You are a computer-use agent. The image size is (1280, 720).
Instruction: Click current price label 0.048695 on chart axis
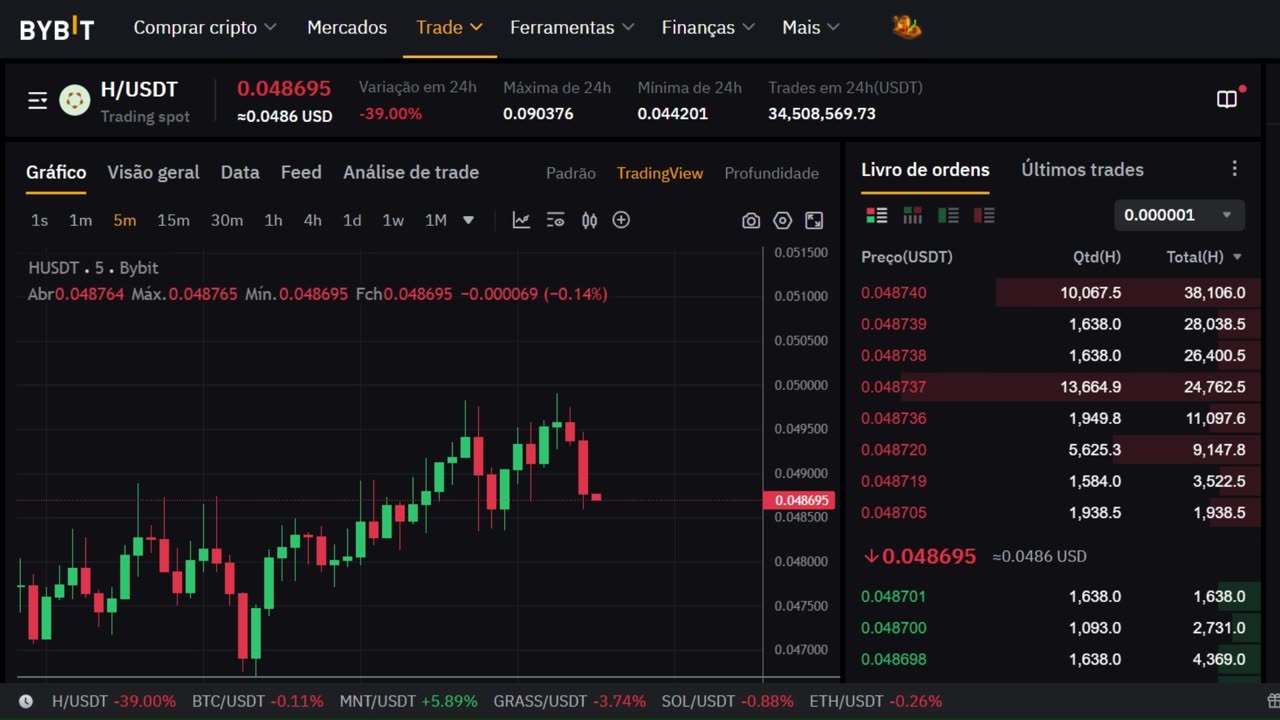point(799,500)
